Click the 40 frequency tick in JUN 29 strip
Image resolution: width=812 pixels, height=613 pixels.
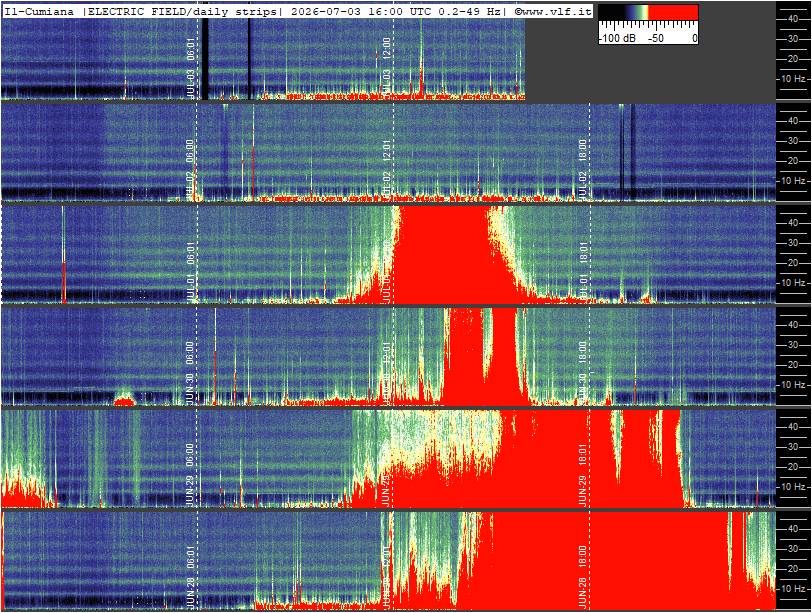pos(792,427)
